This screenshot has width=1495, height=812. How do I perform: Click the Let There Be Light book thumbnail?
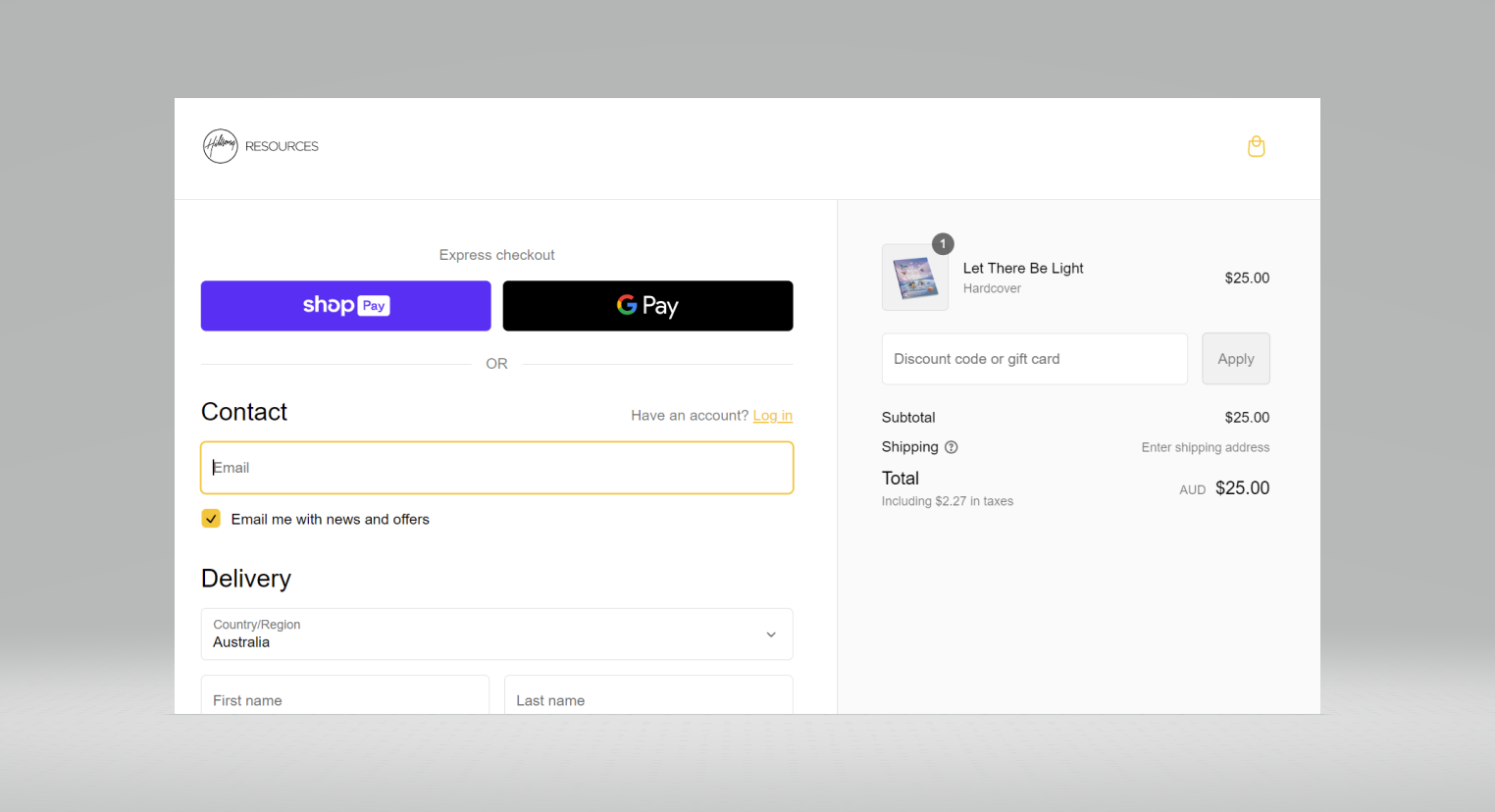pos(914,279)
